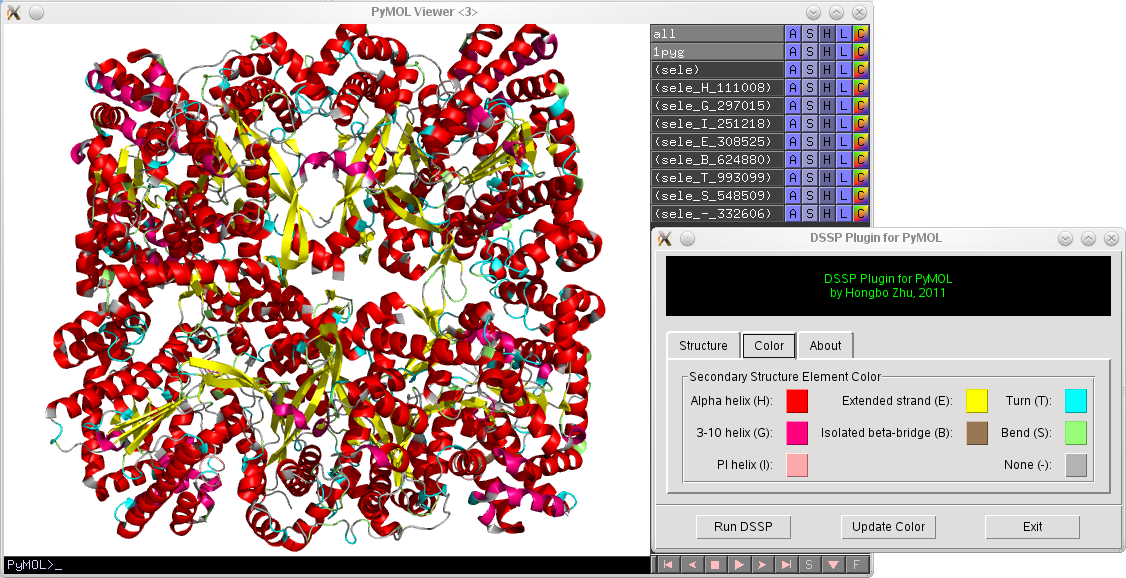Toggle the (sele_H_111008) selection
This screenshot has width=1126, height=578.
tap(715, 88)
